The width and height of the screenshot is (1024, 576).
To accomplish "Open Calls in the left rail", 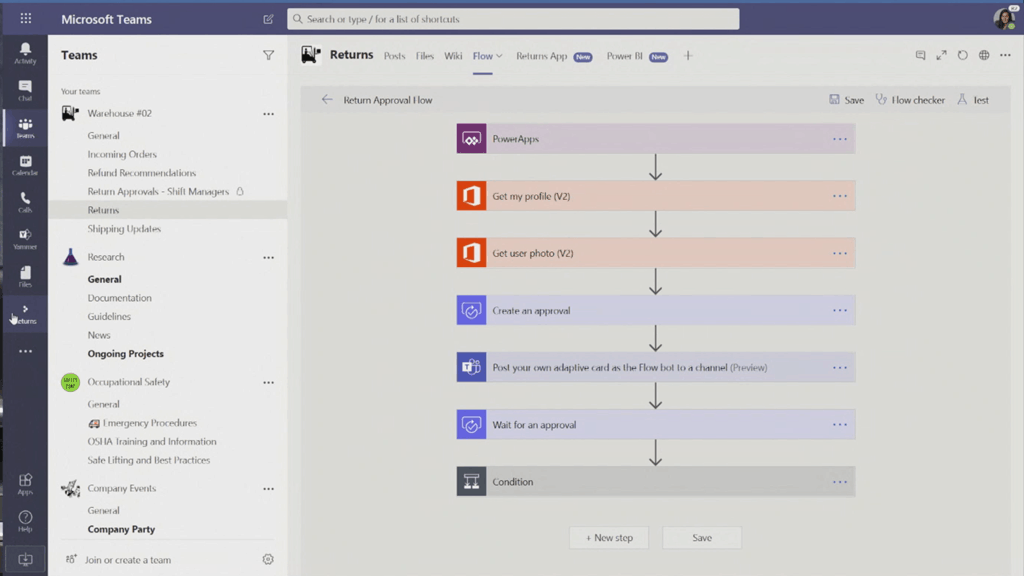I will (x=25, y=202).
